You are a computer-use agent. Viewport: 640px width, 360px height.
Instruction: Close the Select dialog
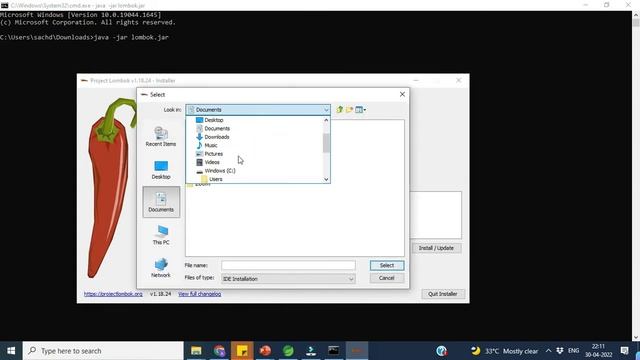click(x=402, y=94)
